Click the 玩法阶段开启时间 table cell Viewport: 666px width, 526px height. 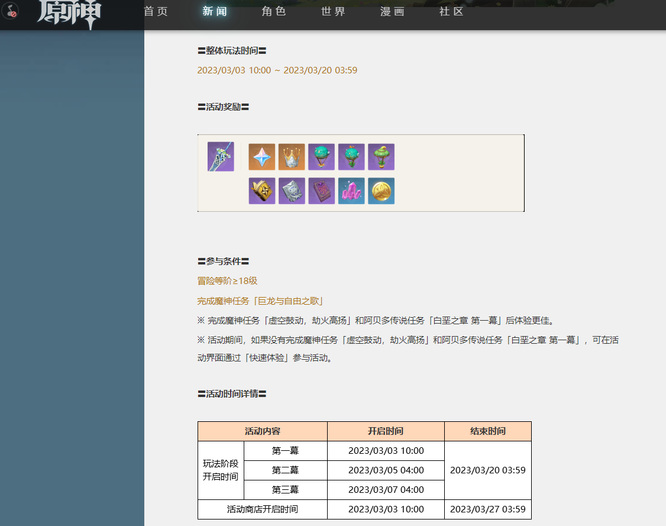click(x=220, y=470)
